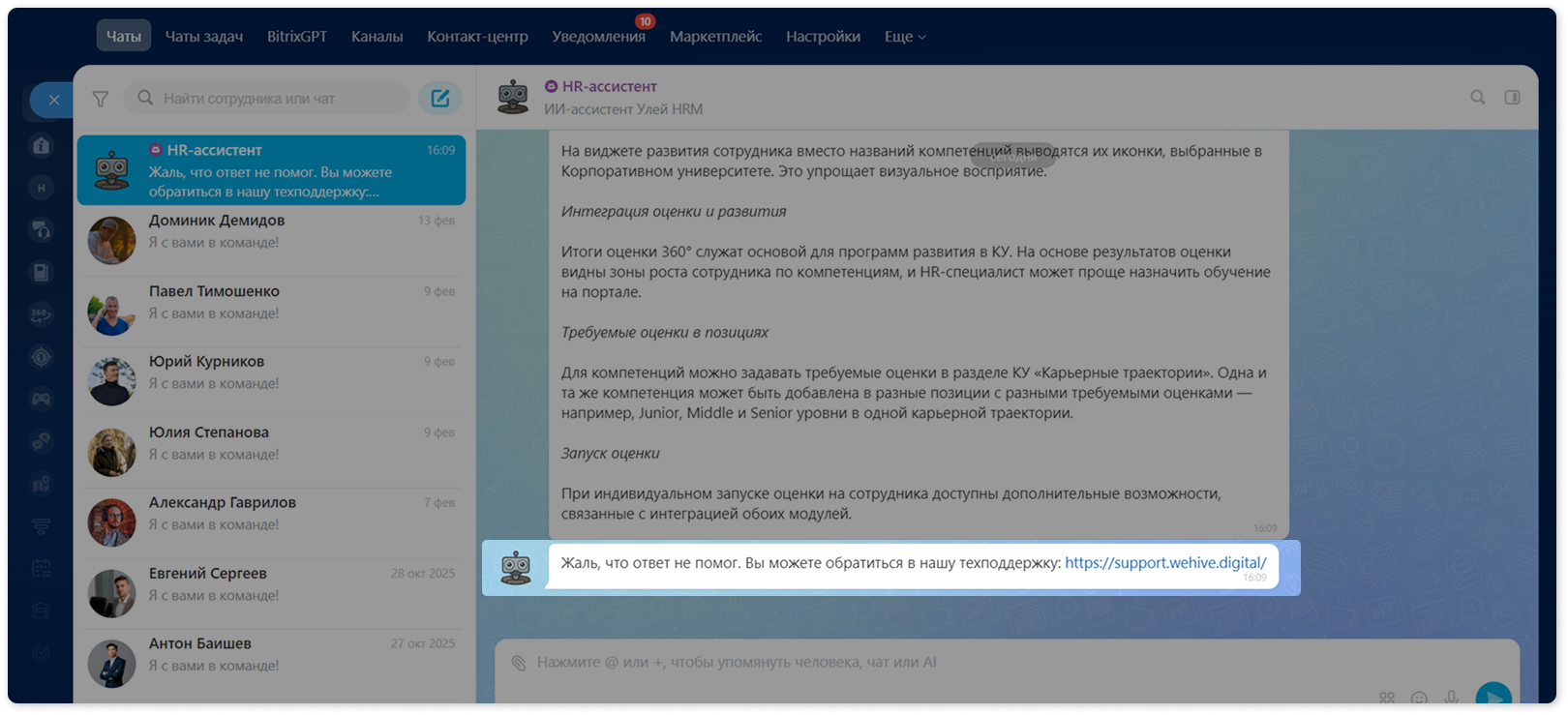
Task: Close the messenger with the X button
Action: tap(54, 100)
